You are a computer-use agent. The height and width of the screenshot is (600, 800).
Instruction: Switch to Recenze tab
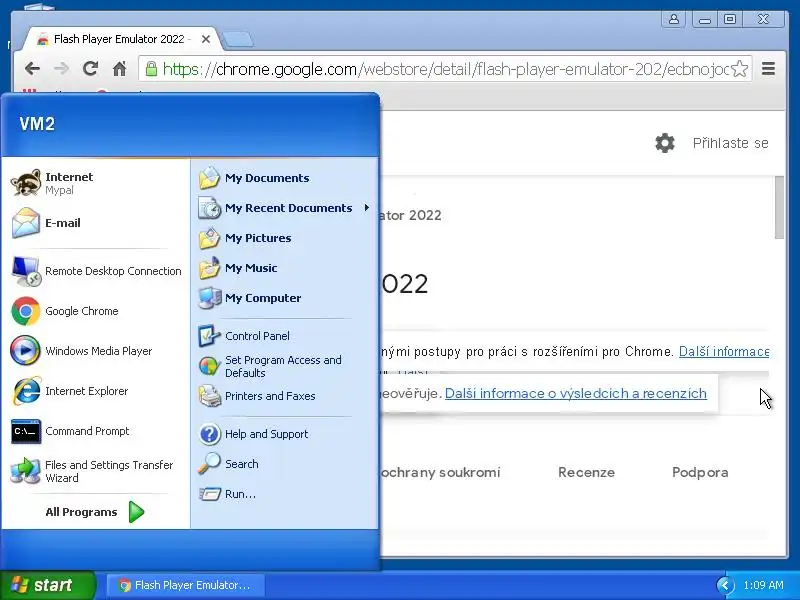tap(586, 472)
